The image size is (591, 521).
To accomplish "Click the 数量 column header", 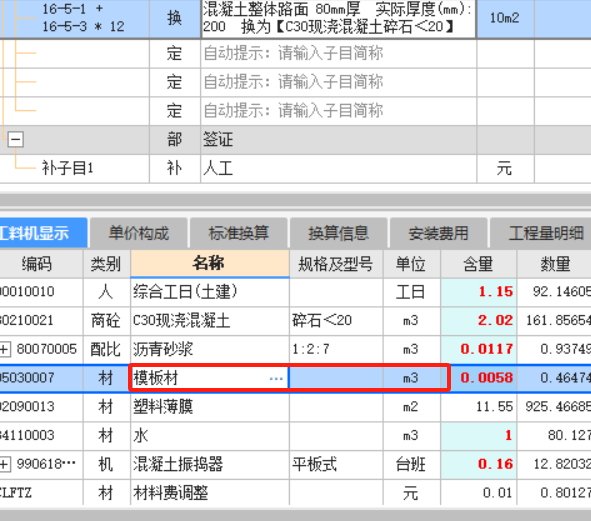I will pyautogui.click(x=554, y=264).
